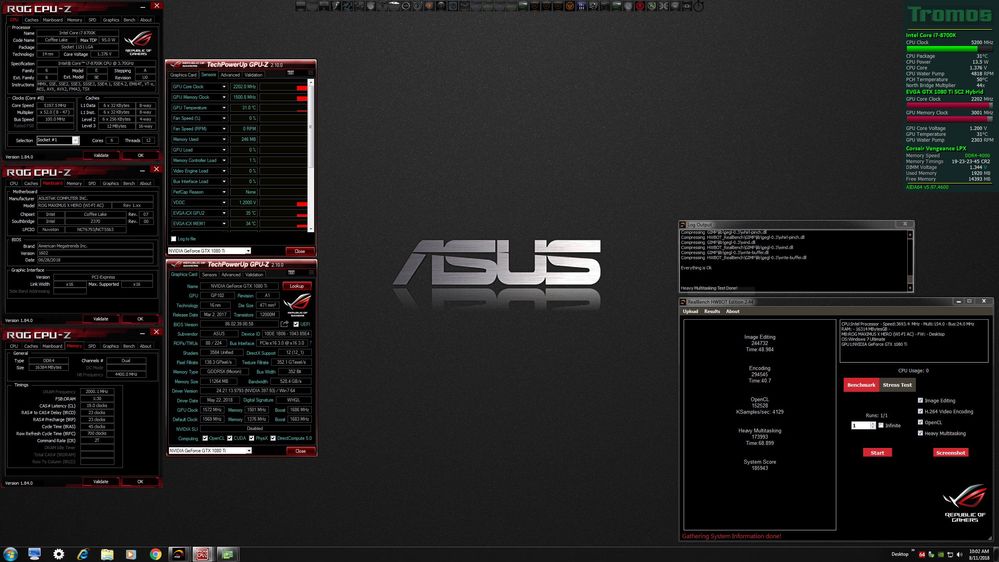
Task: Uncheck Image Editing in RealBench
Action: [920, 401]
